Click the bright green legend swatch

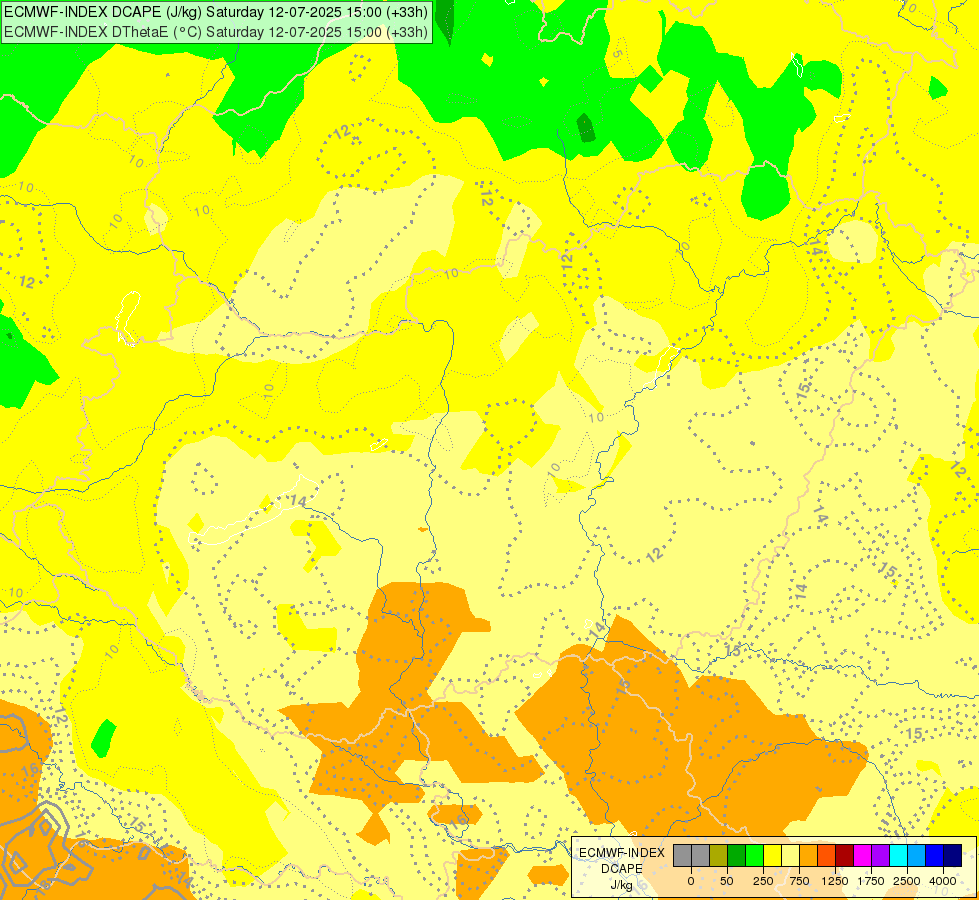pos(754,855)
